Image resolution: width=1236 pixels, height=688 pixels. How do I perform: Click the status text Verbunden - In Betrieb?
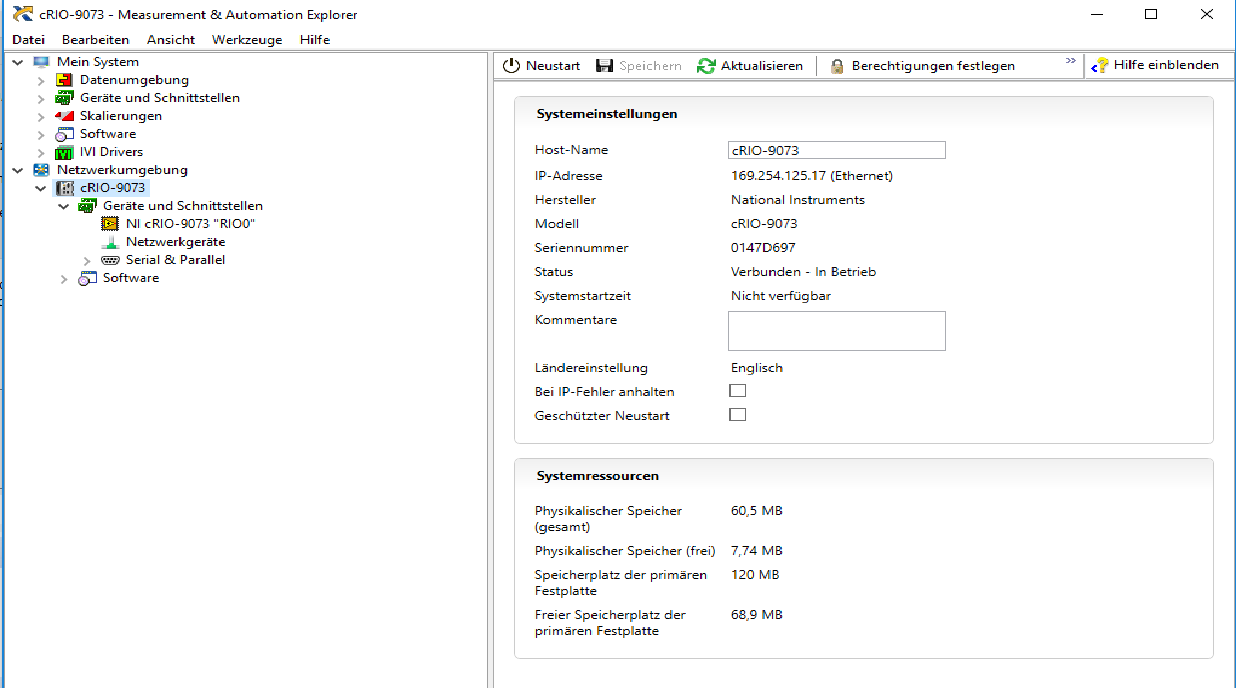click(804, 272)
